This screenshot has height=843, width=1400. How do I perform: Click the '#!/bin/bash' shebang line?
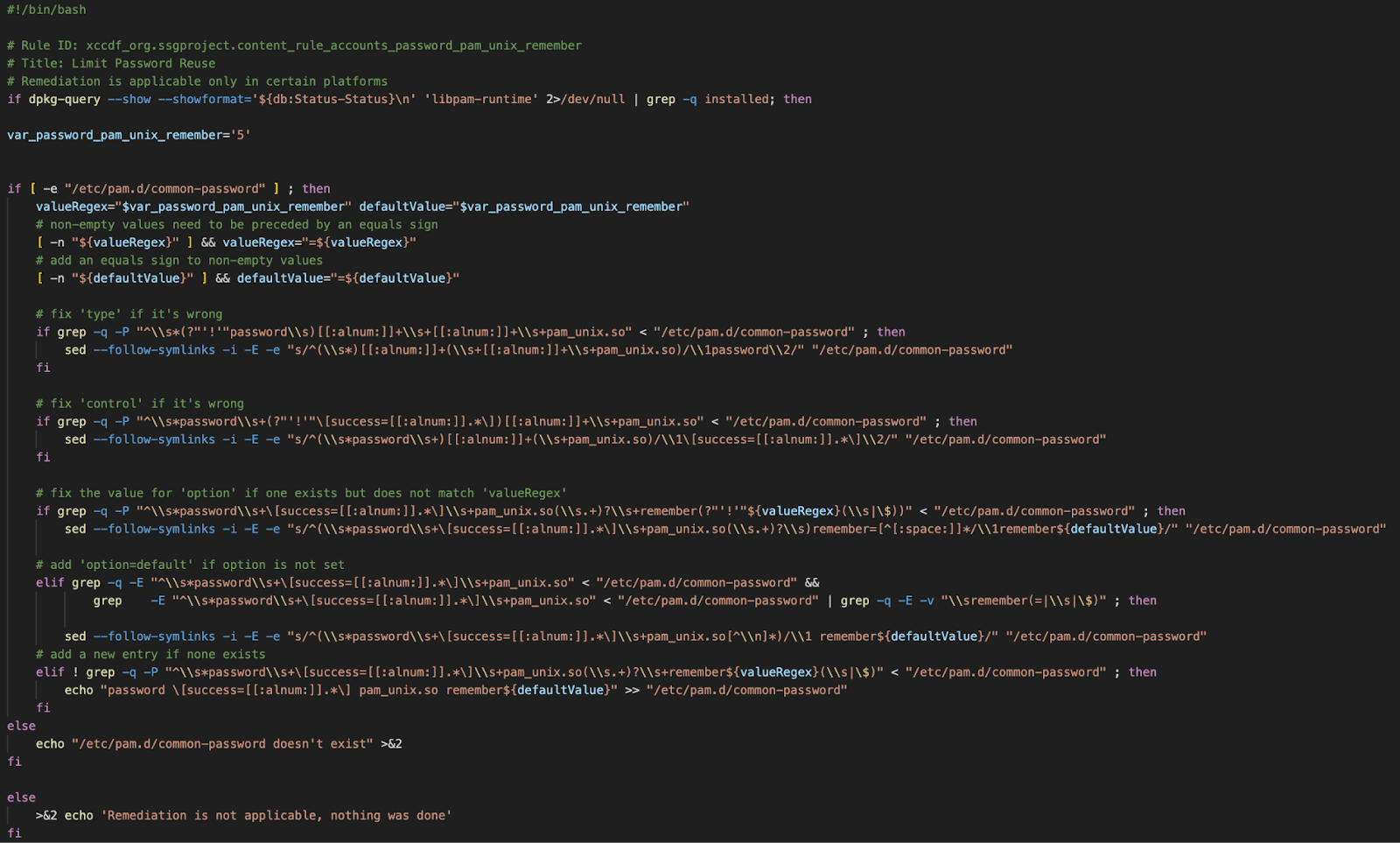point(46,10)
